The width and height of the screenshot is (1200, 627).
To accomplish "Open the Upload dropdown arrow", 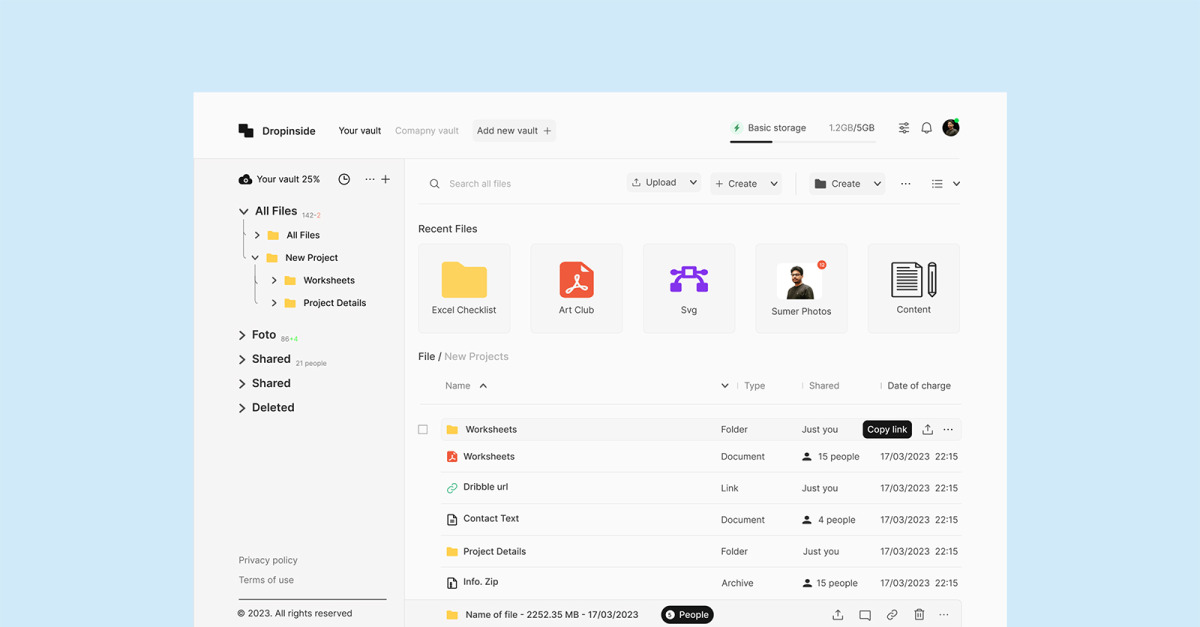I will (x=693, y=183).
